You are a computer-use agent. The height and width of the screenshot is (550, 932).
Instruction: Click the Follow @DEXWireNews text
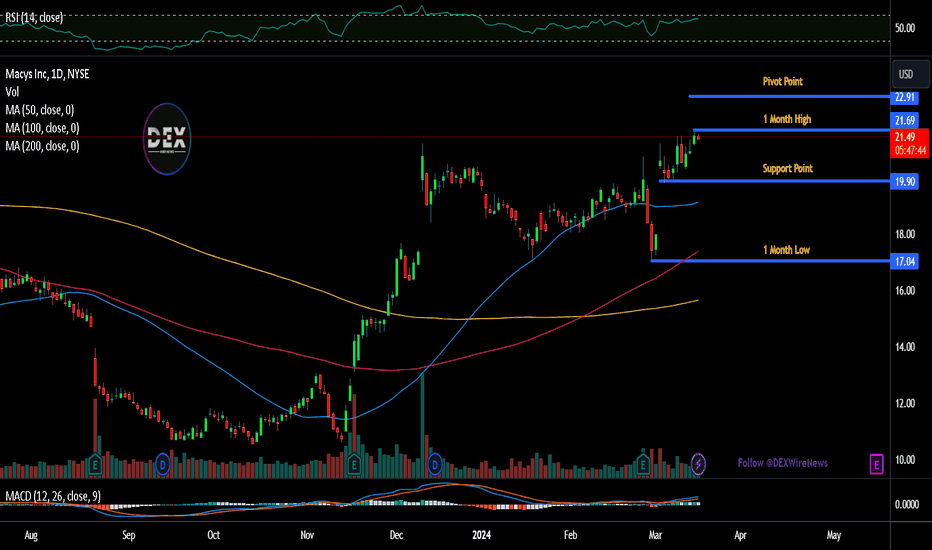[783, 463]
